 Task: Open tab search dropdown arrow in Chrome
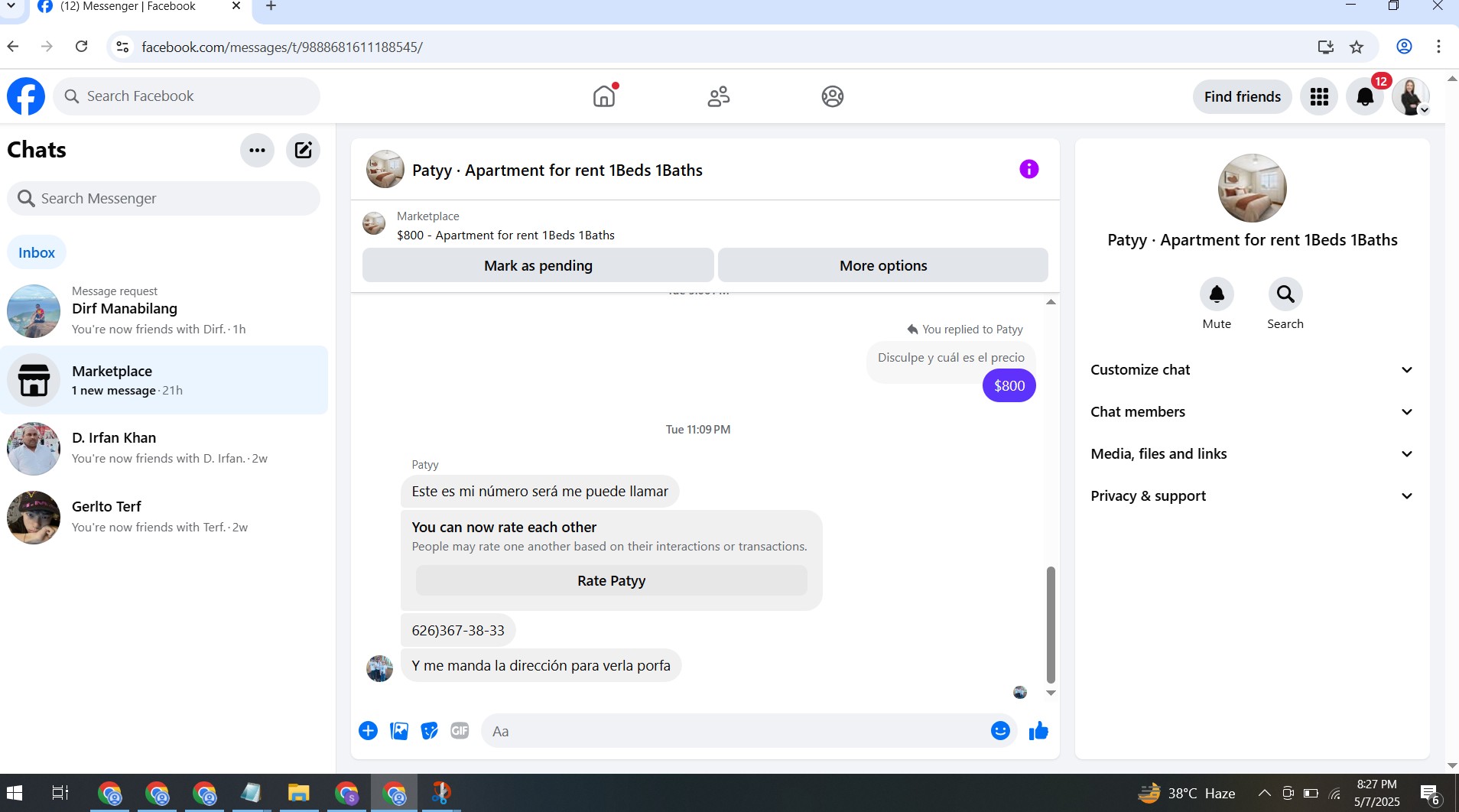point(11,6)
